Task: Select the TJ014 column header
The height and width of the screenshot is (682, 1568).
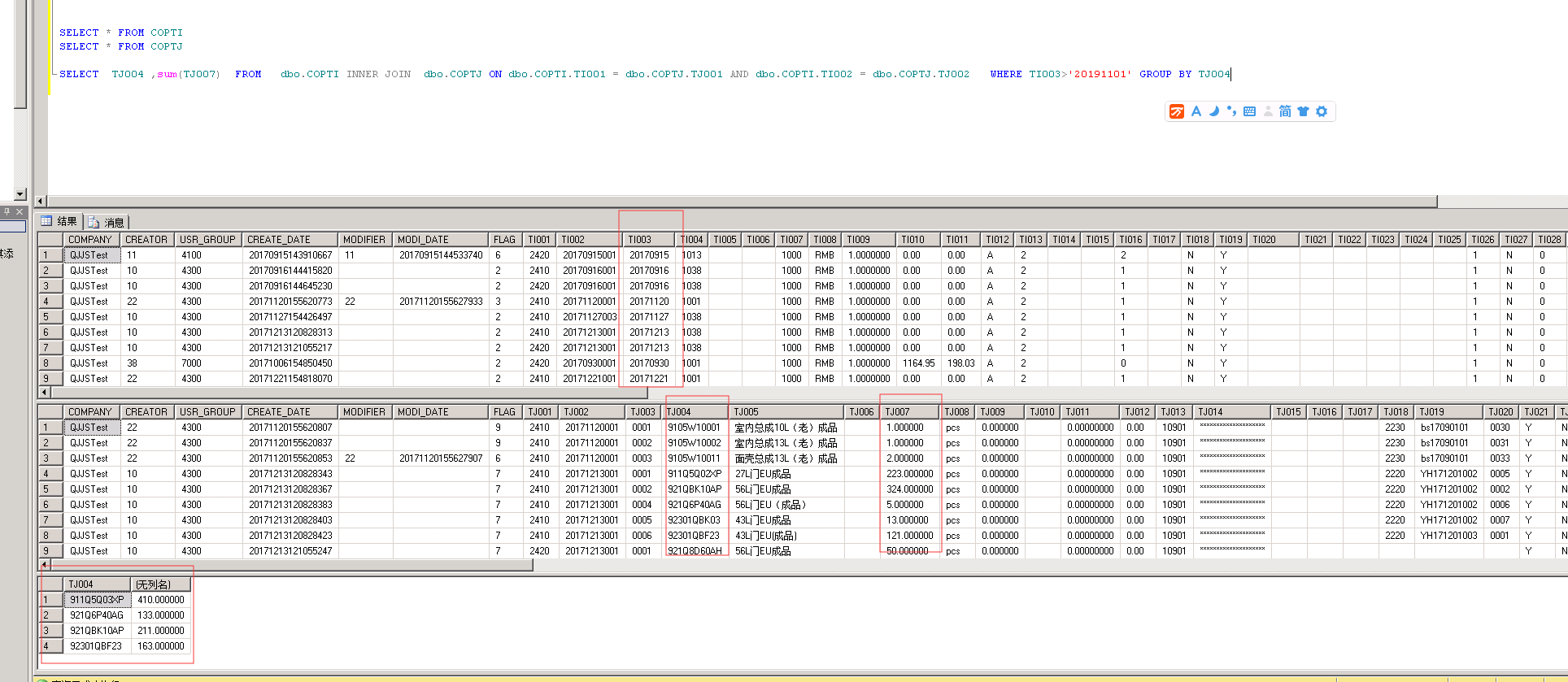Action: pos(1230,411)
